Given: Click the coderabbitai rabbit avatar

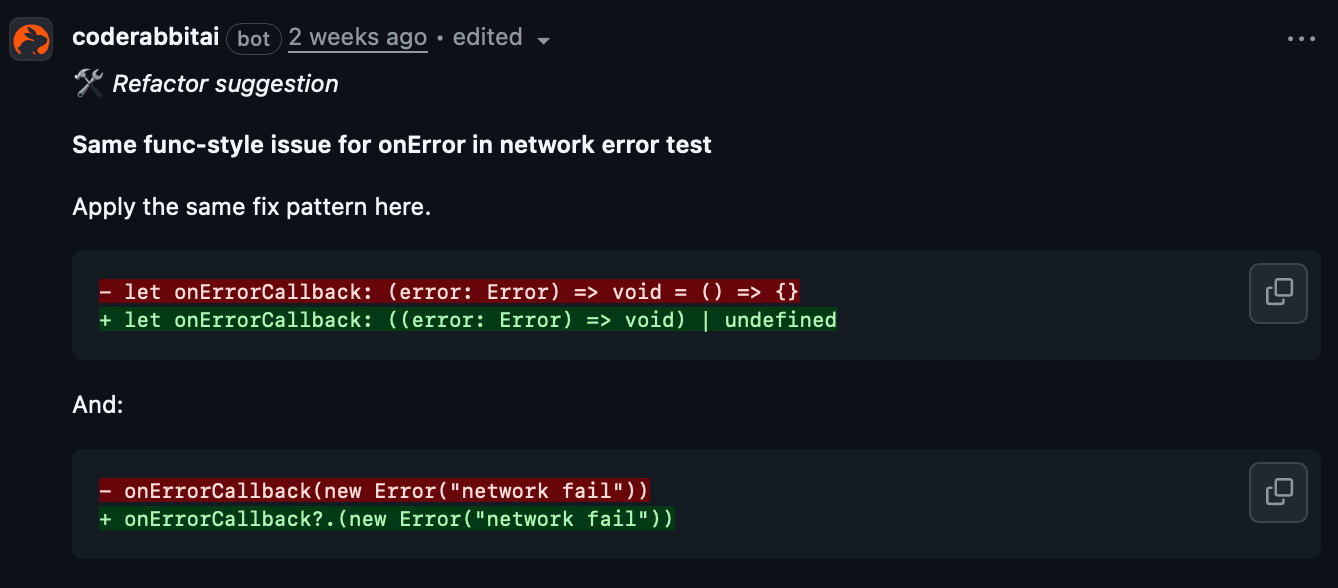Looking at the screenshot, I should [31, 39].
